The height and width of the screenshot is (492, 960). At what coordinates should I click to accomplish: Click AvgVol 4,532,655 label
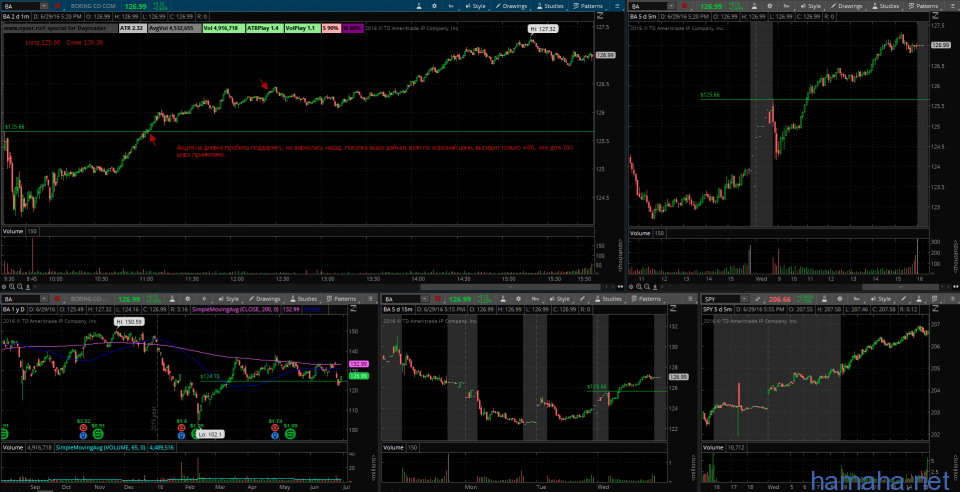tap(174, 28)
